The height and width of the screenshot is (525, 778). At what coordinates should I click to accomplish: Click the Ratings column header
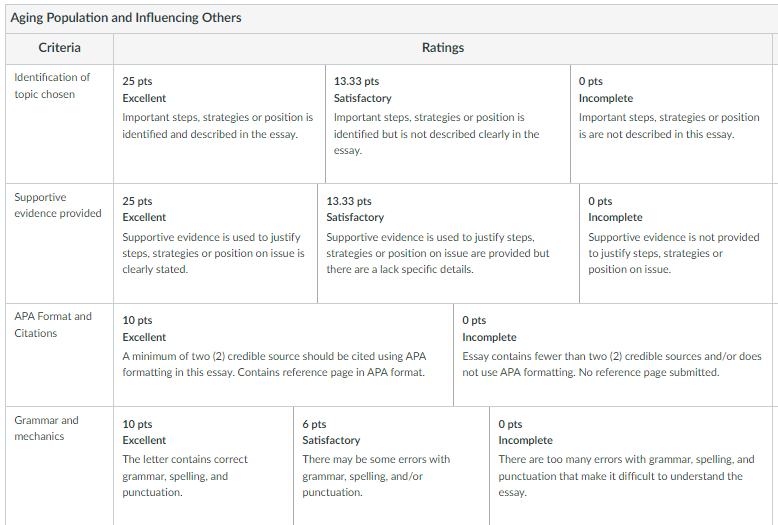[x=443, y=48]
